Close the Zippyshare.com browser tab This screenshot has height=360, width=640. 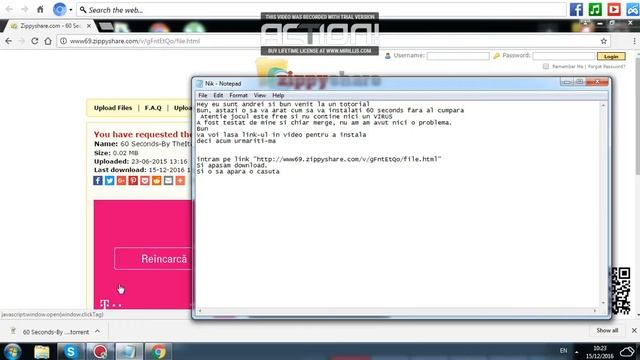(x=89, y=26)
